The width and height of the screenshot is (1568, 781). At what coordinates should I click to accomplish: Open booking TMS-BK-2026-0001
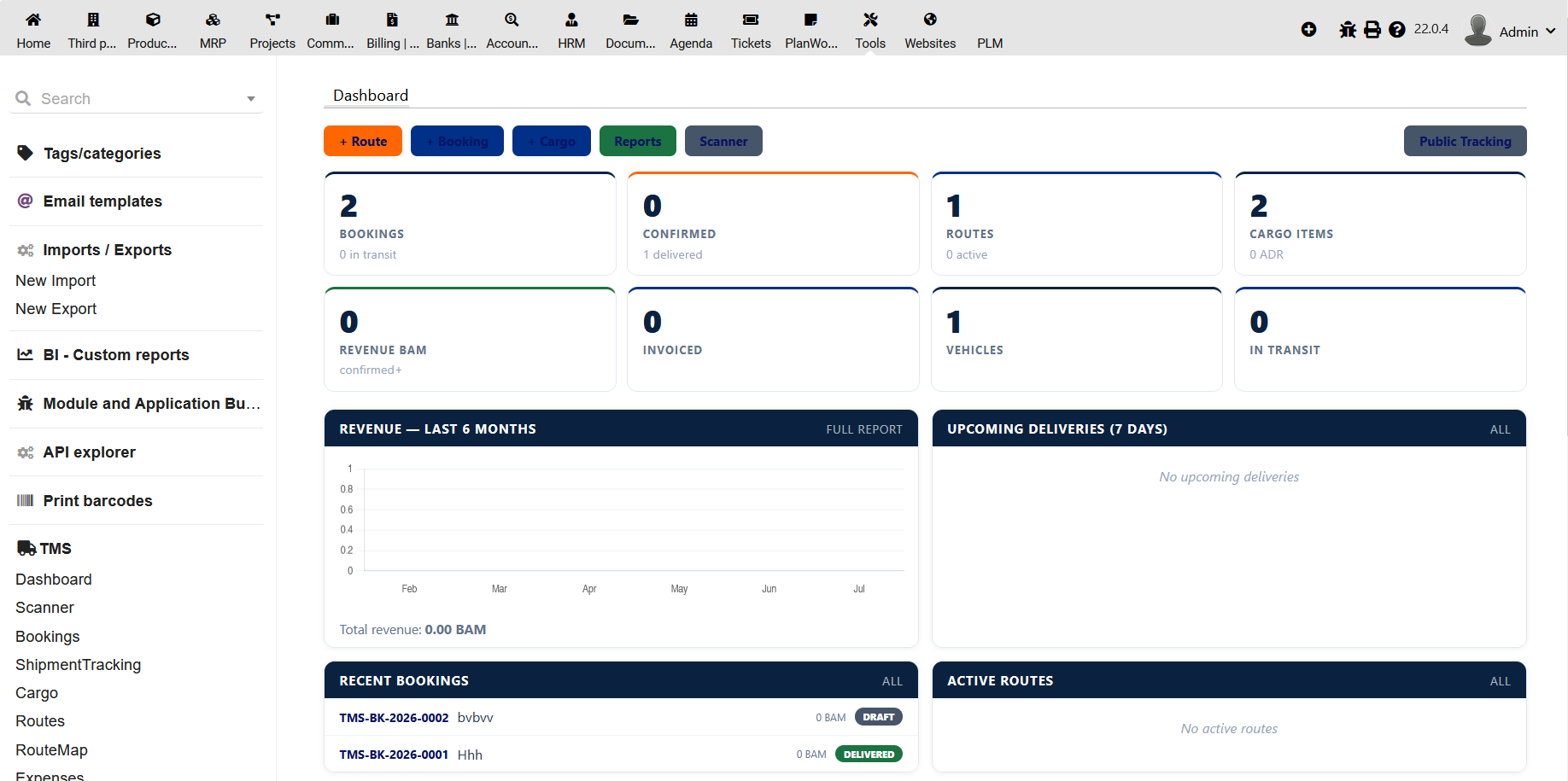point(394,755)
